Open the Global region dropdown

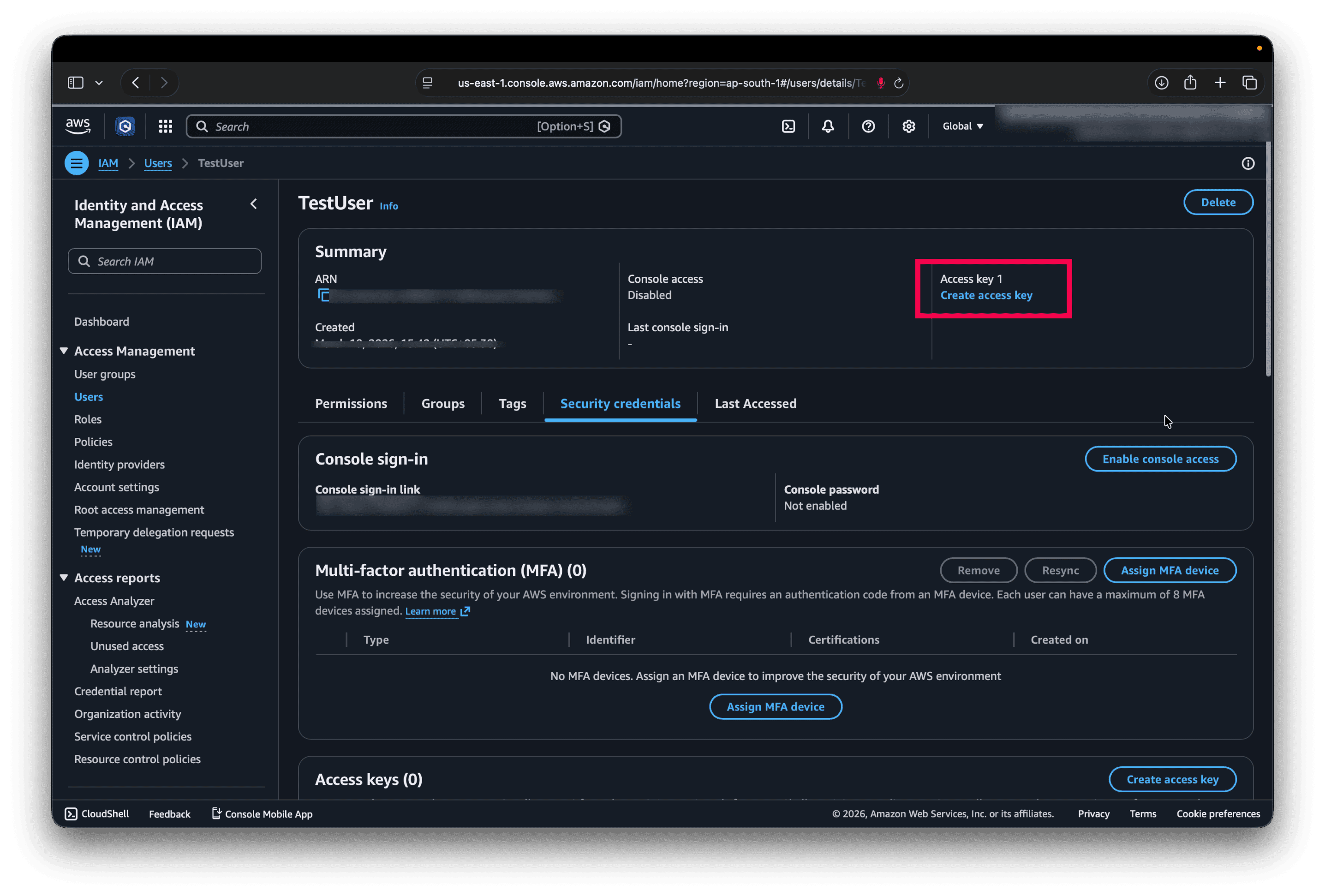[x=962, y=126]
